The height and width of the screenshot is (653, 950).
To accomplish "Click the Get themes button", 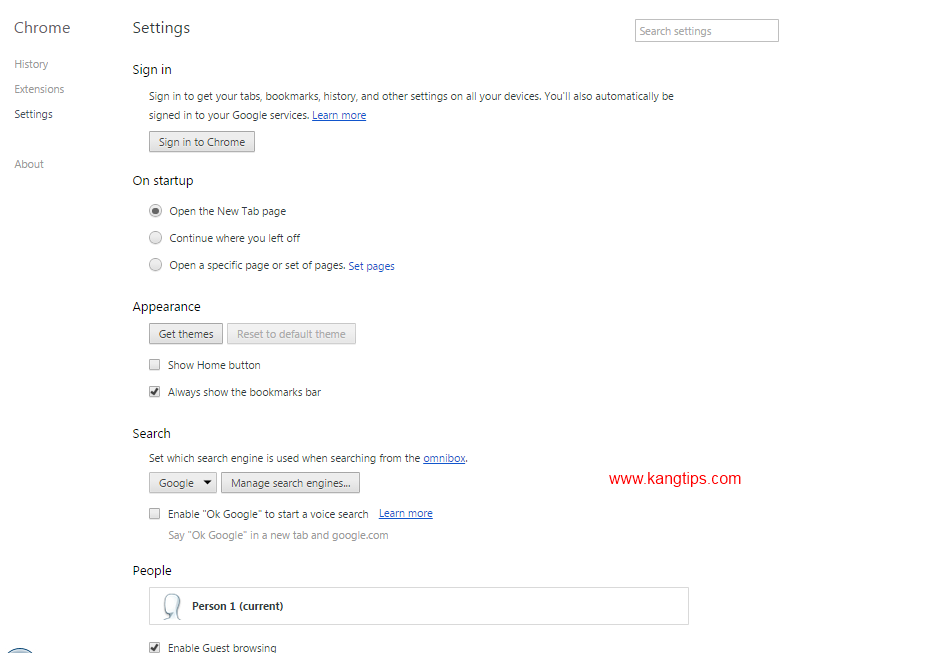I will point(186,334).
